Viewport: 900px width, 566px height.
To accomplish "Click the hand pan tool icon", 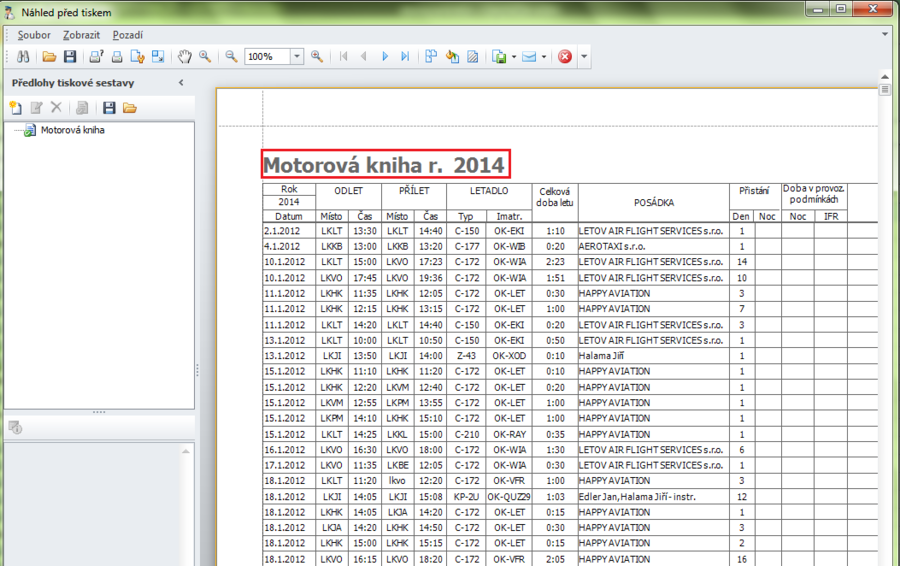I will 185,57.
